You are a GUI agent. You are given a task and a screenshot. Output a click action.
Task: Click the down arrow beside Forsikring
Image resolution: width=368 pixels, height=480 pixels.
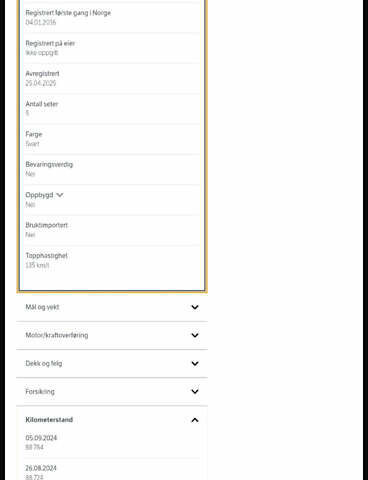(195, 391)
